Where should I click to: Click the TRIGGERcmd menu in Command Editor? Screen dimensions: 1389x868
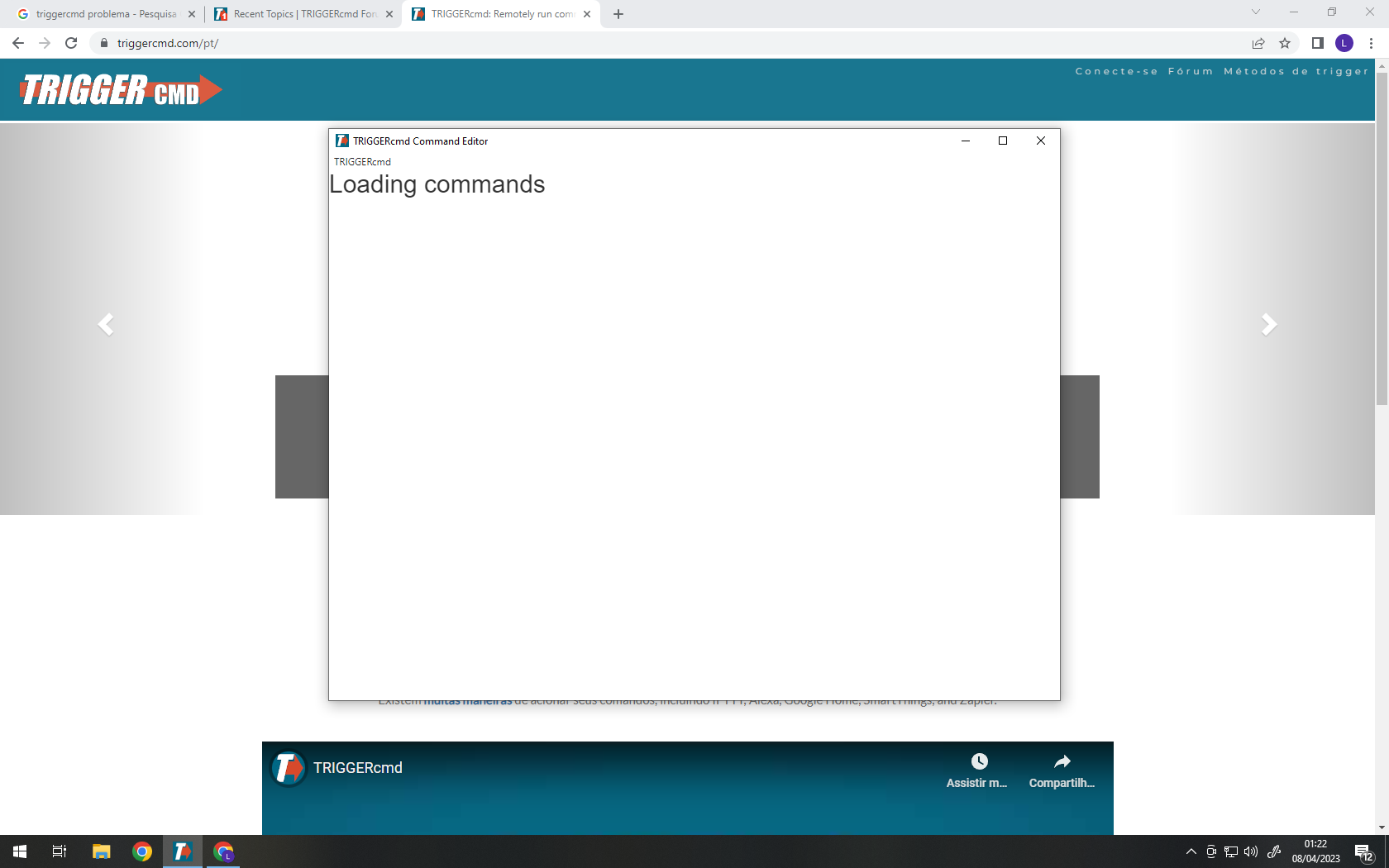pyautogui.click(x=362, y=162)
